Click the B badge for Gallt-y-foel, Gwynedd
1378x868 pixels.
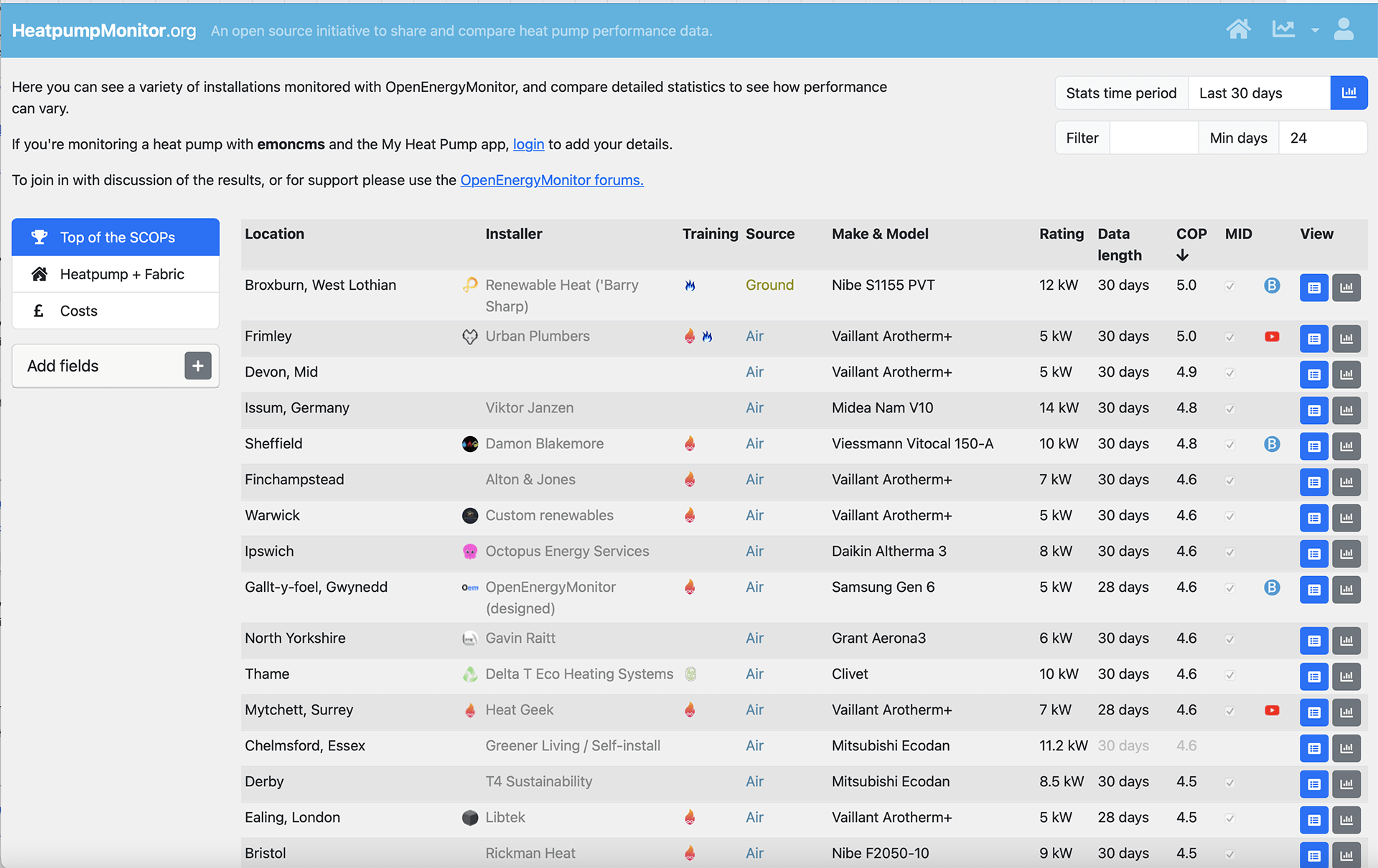1272,588
